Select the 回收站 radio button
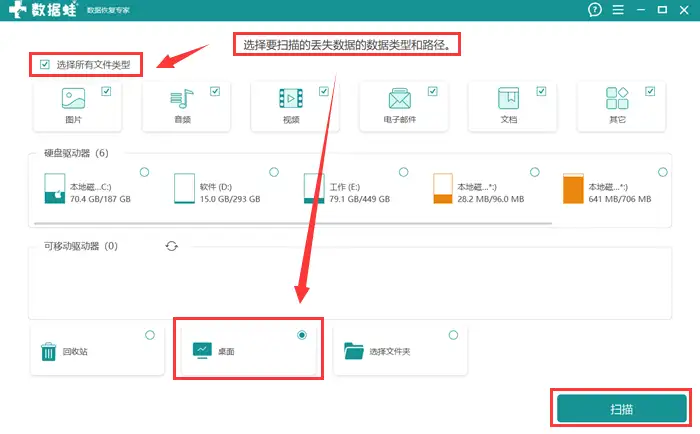 [150, 335]
